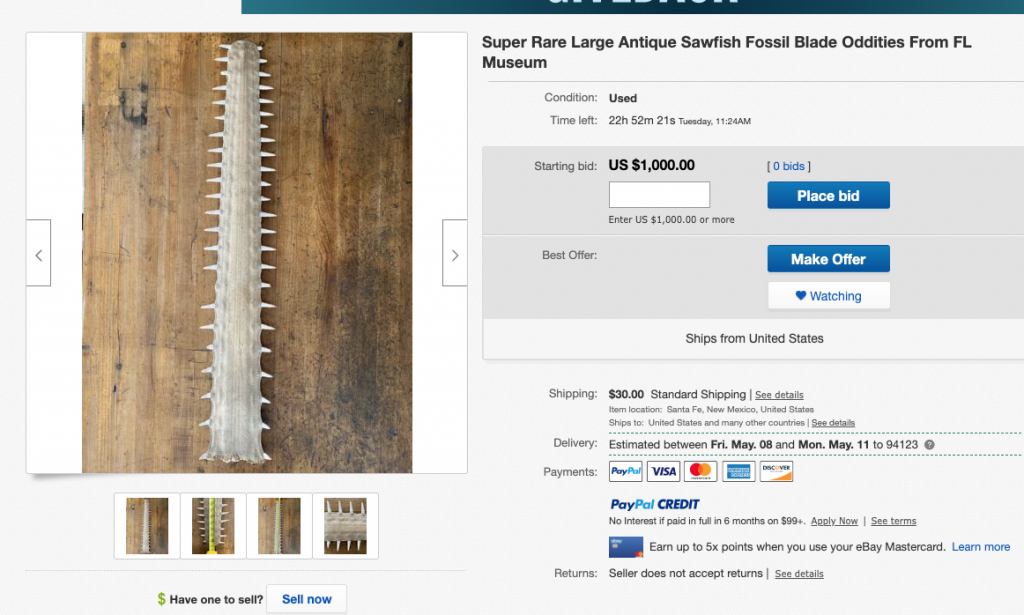Viewport: 1024px width, 615px height.
Task: Show the previous product image
Action: [x=38, y=253]
